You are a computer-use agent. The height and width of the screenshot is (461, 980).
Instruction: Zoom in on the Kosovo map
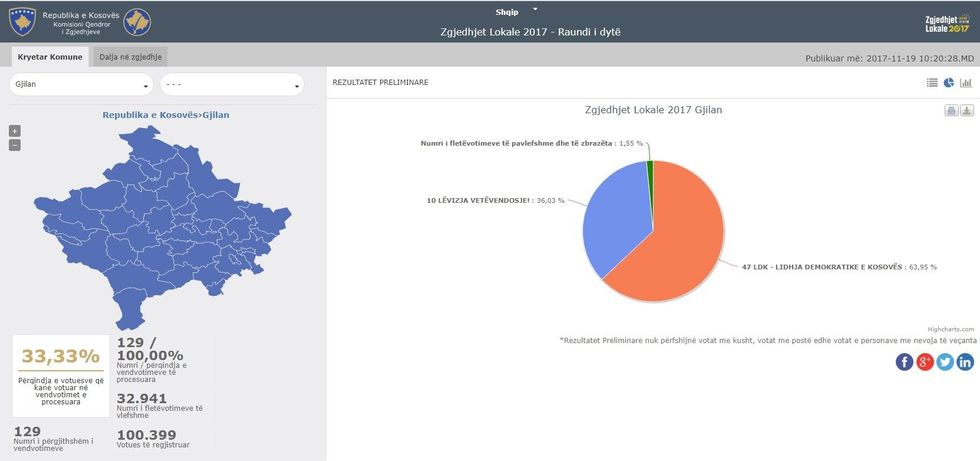point(14,131)
